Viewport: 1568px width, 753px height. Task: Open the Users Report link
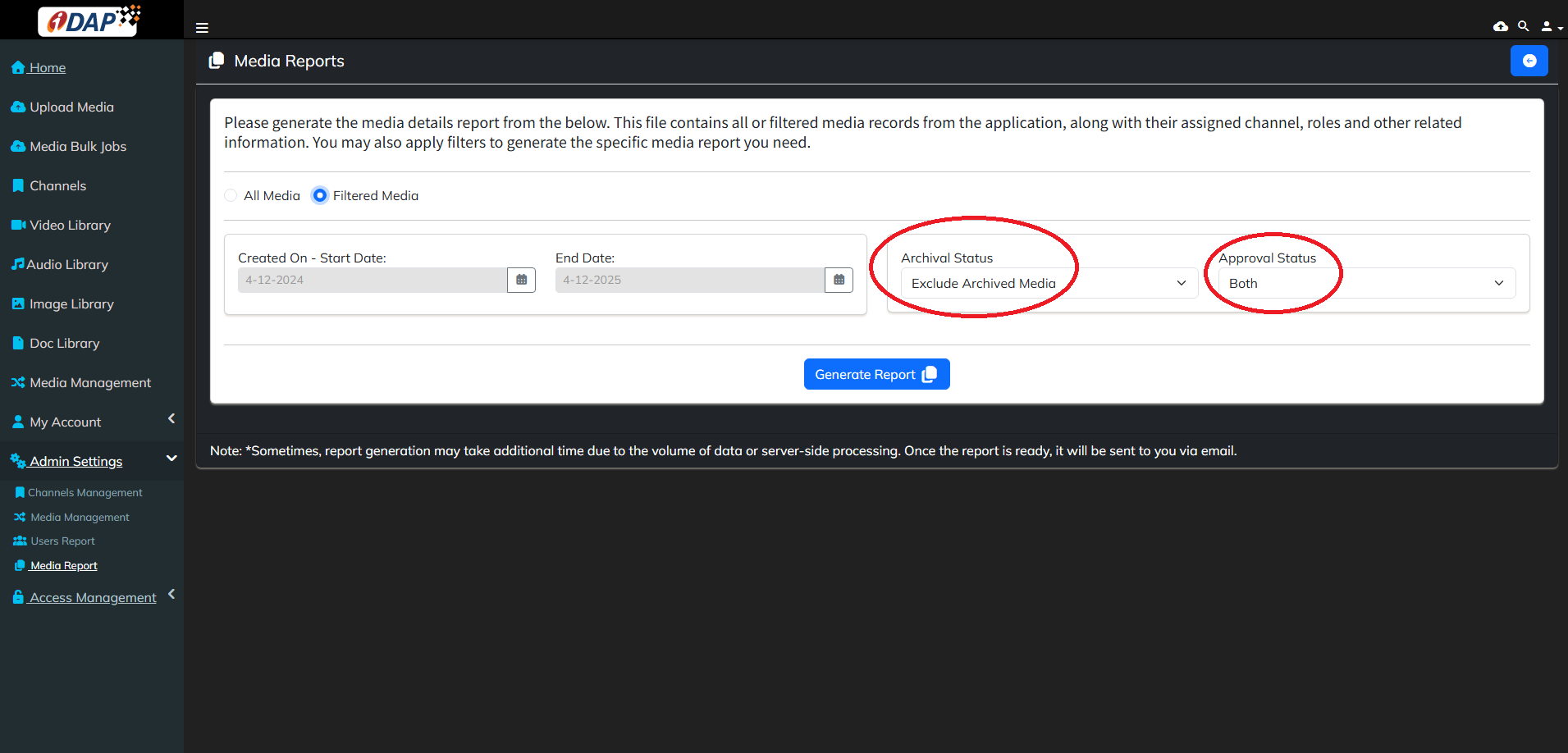(62, 541)
